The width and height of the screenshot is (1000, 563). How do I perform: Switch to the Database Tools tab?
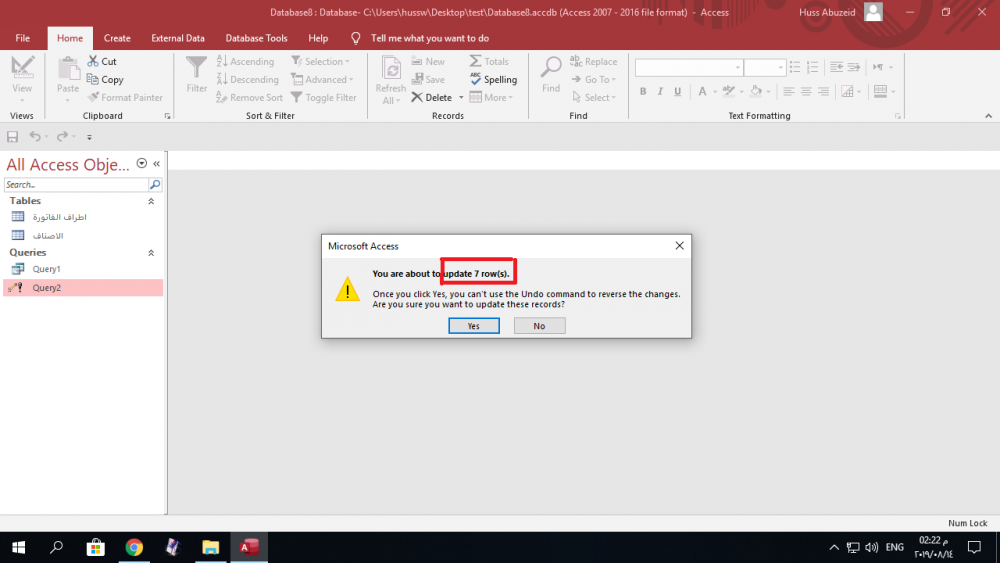[256, 38]
